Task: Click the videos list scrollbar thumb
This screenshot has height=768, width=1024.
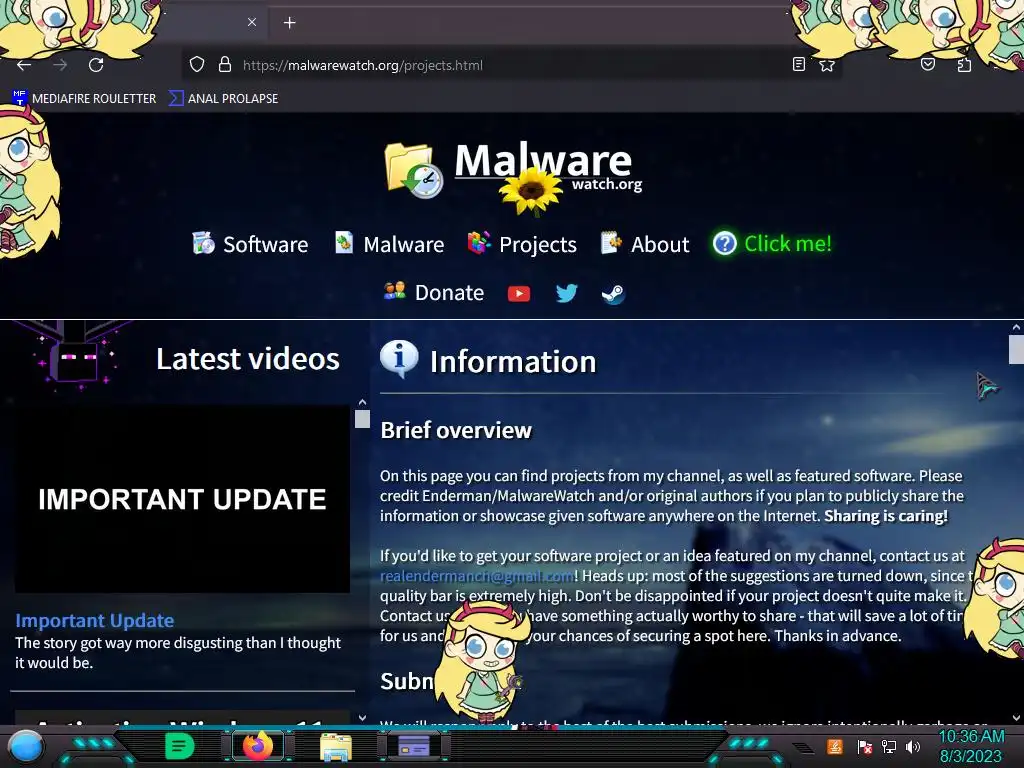Action: point(362,419)
